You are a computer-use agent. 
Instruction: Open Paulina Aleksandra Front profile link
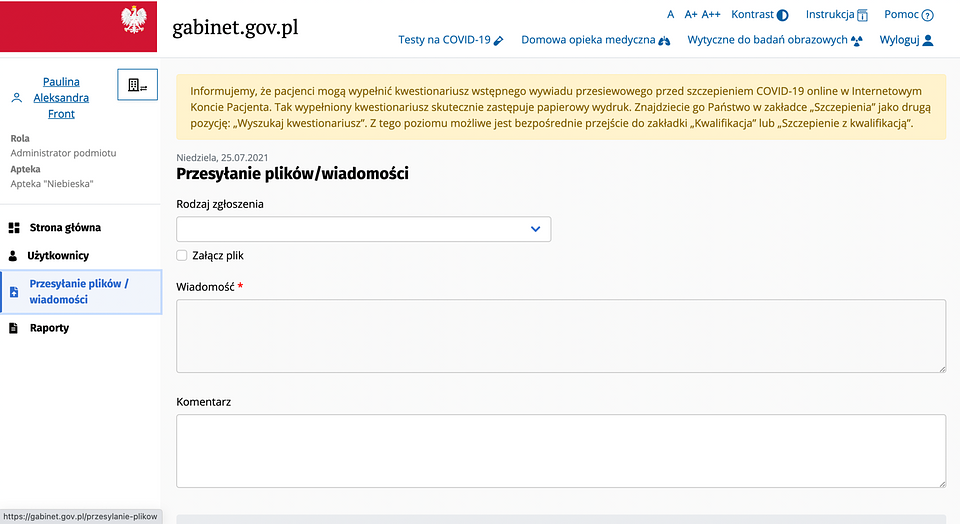coord(61,98)
